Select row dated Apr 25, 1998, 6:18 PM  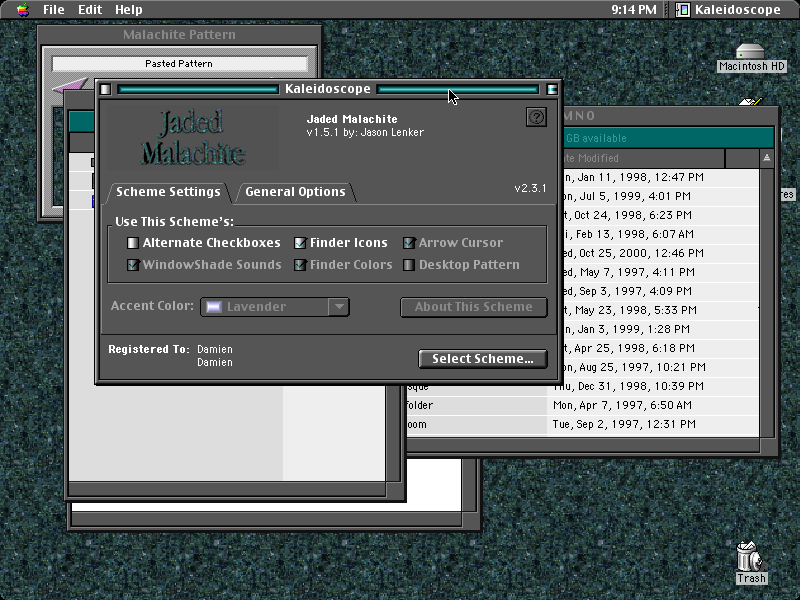pos(661,348)
